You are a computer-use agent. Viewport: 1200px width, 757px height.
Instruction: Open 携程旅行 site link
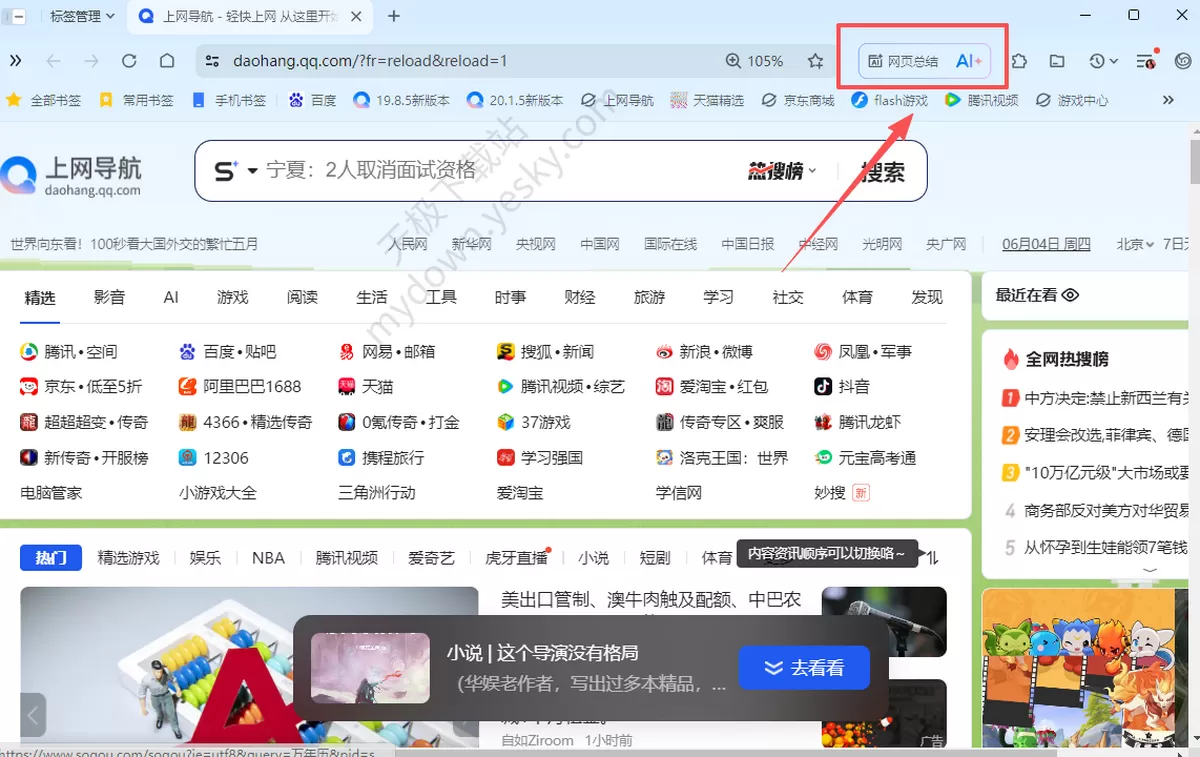point(381,458)
